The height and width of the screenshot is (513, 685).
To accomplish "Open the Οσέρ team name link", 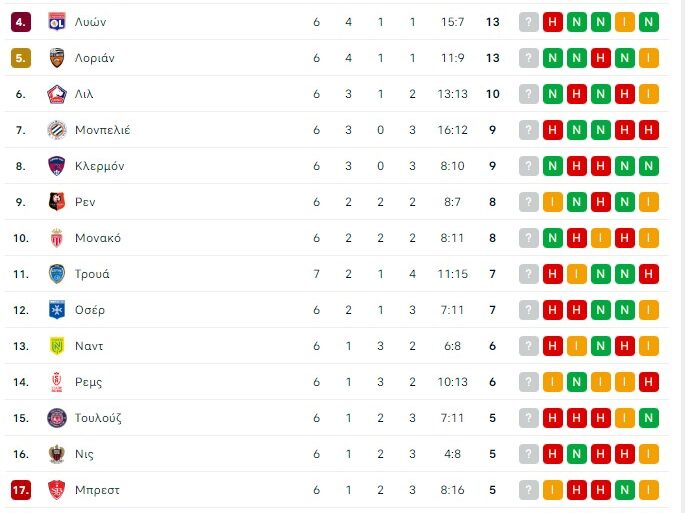I will click(90, 310).
